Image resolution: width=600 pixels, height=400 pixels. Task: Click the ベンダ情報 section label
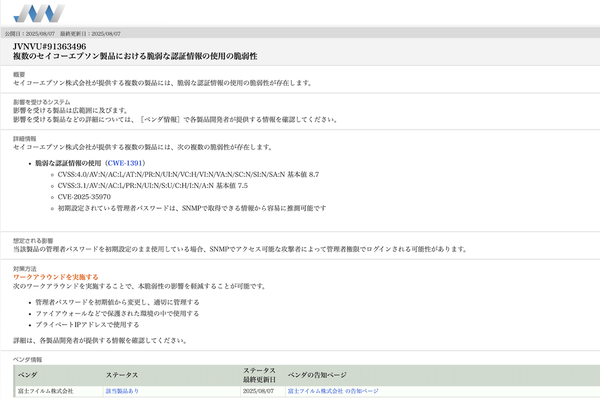(28, 360)
